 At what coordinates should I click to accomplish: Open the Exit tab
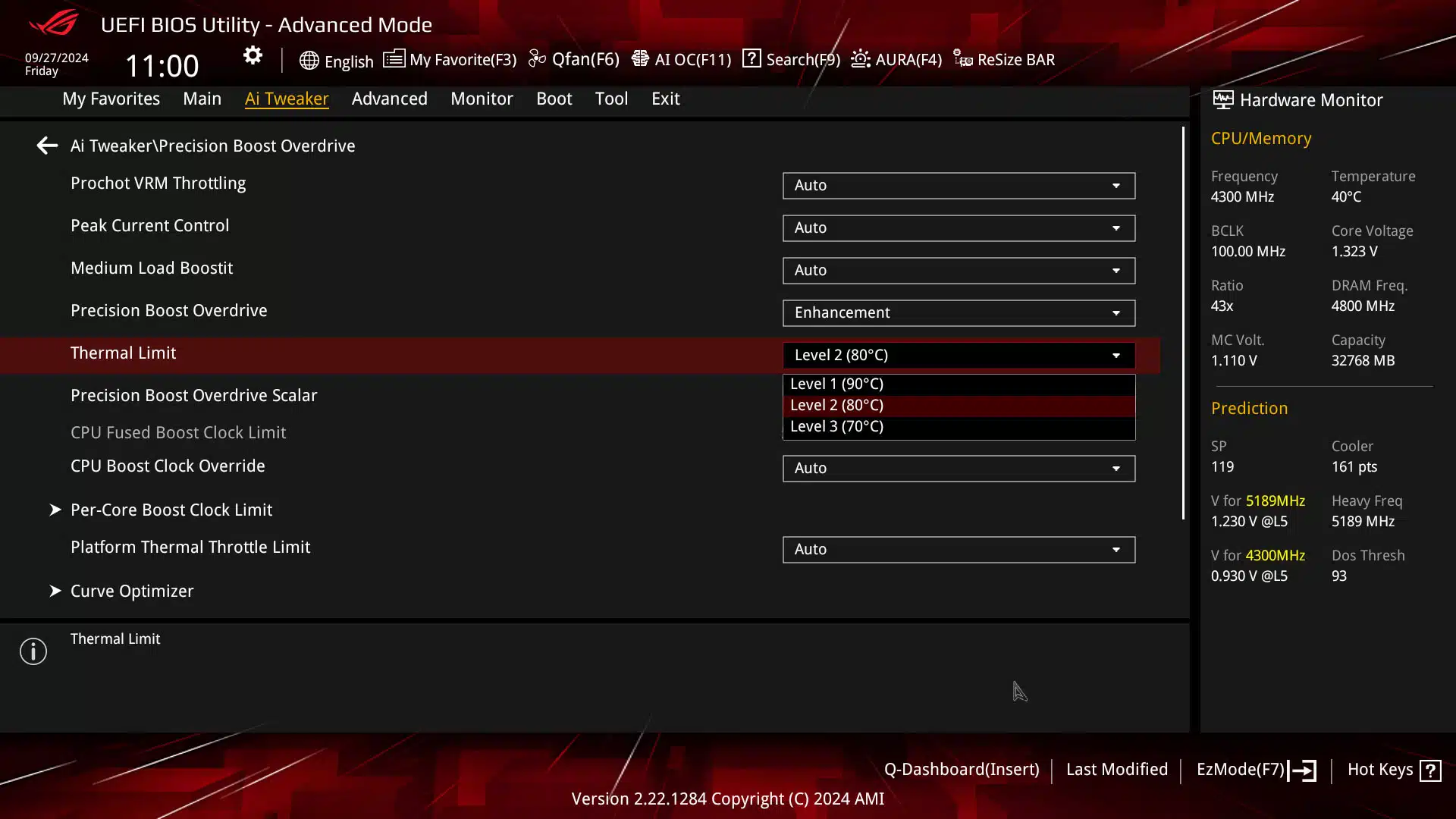click(666, 99)
